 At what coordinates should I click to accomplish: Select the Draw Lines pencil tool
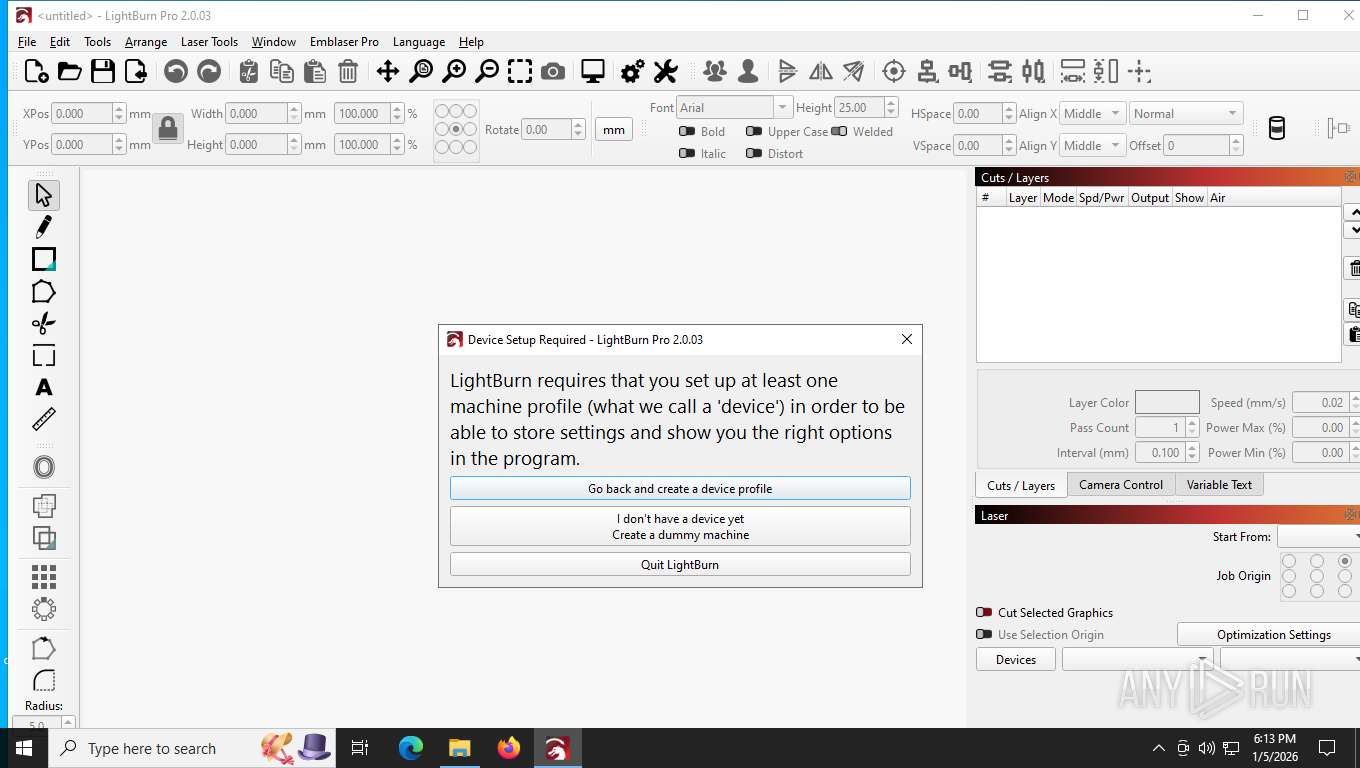point(43,227)
